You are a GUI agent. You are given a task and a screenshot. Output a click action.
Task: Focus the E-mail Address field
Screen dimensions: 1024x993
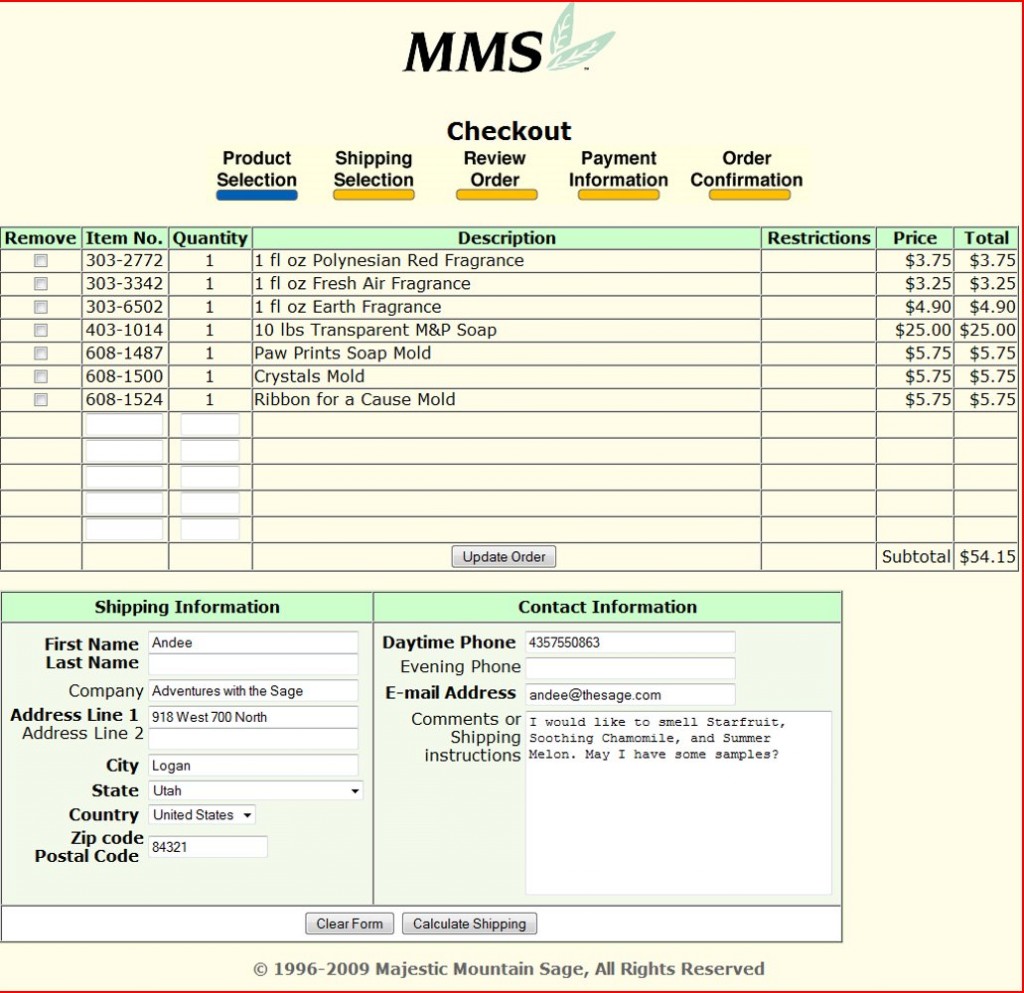coord(630,695)
